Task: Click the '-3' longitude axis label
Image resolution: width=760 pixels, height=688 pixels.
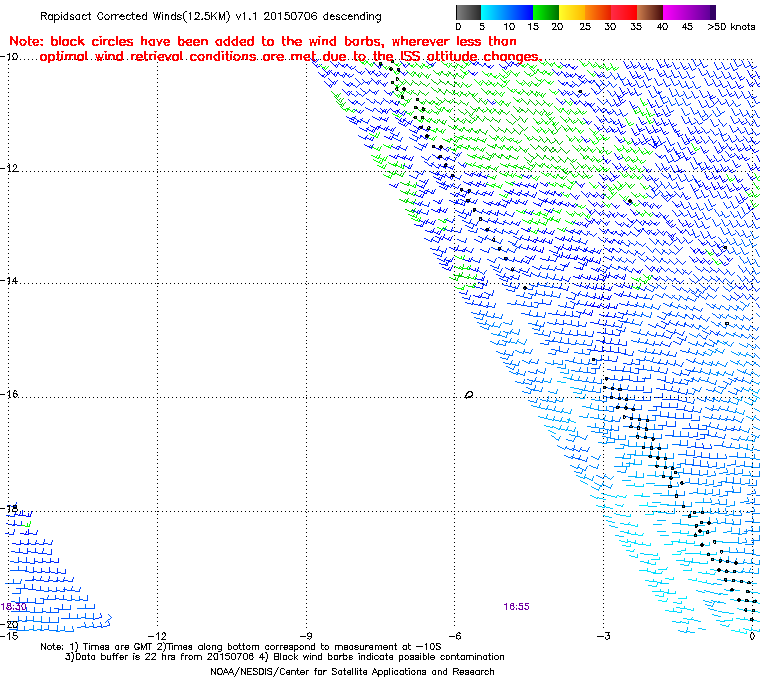Action: [x=603, y=636]
